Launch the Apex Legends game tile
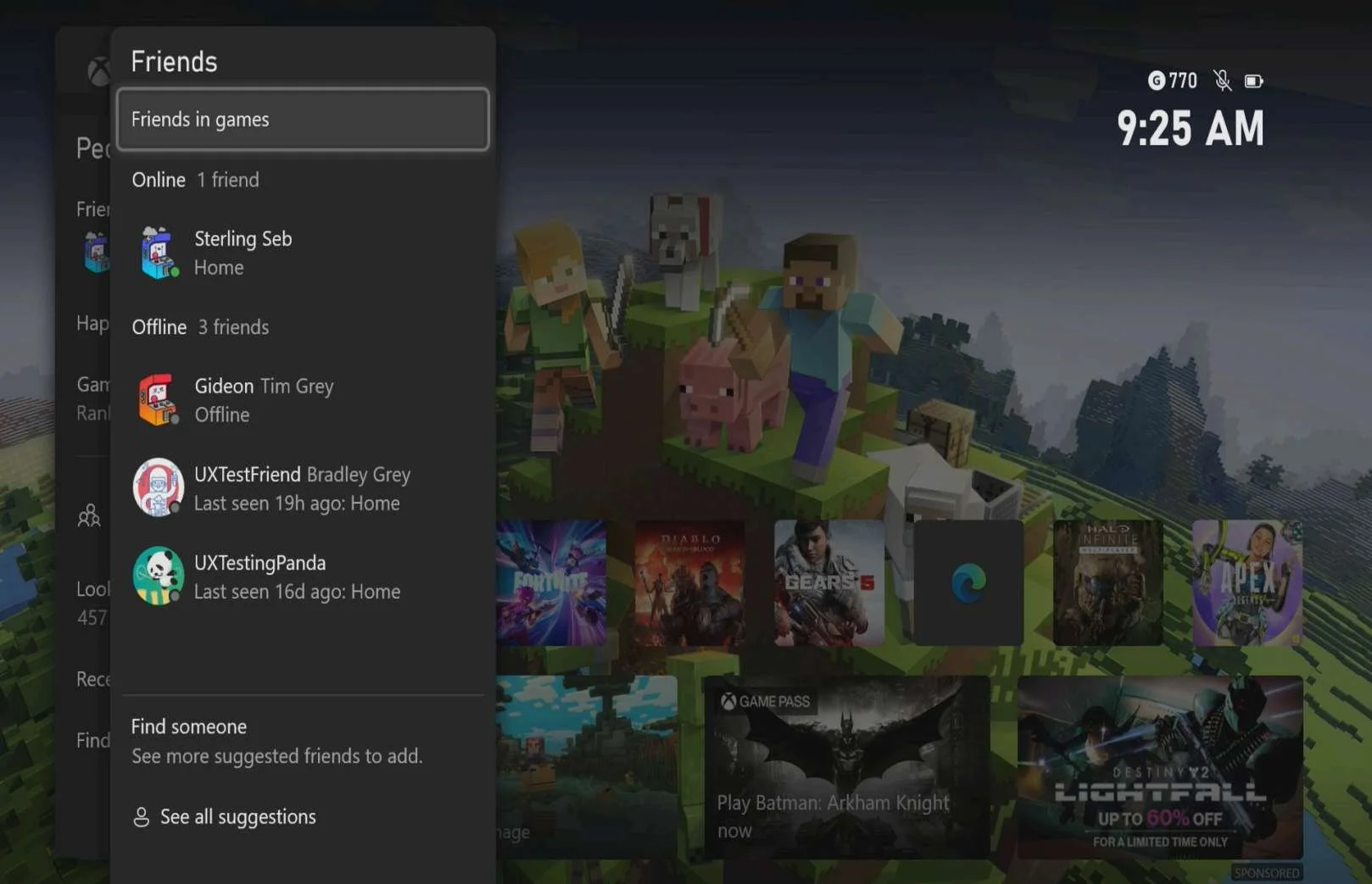This screenshot has height=884, width=1372. tap(1247, 583)
